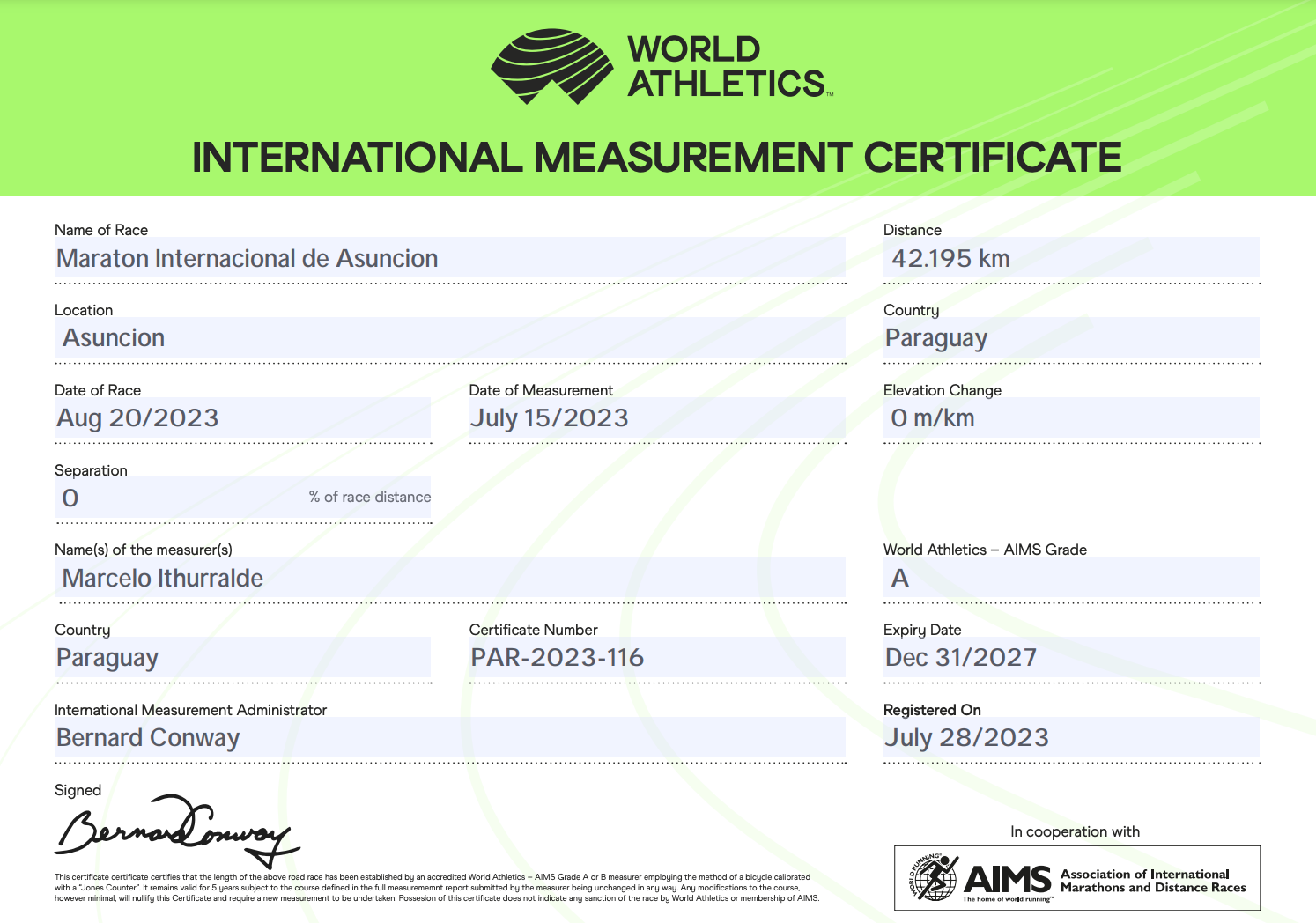Click the World Athletics AIMS Grade field
The width and height of the screenshot is (1316, 923).
click(1071, 579)
